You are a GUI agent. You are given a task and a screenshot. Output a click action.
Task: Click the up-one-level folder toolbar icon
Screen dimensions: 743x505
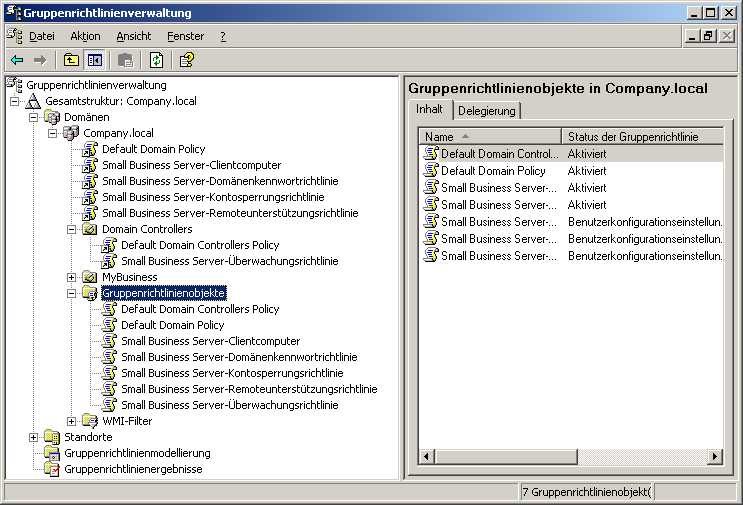pos(71,60)
